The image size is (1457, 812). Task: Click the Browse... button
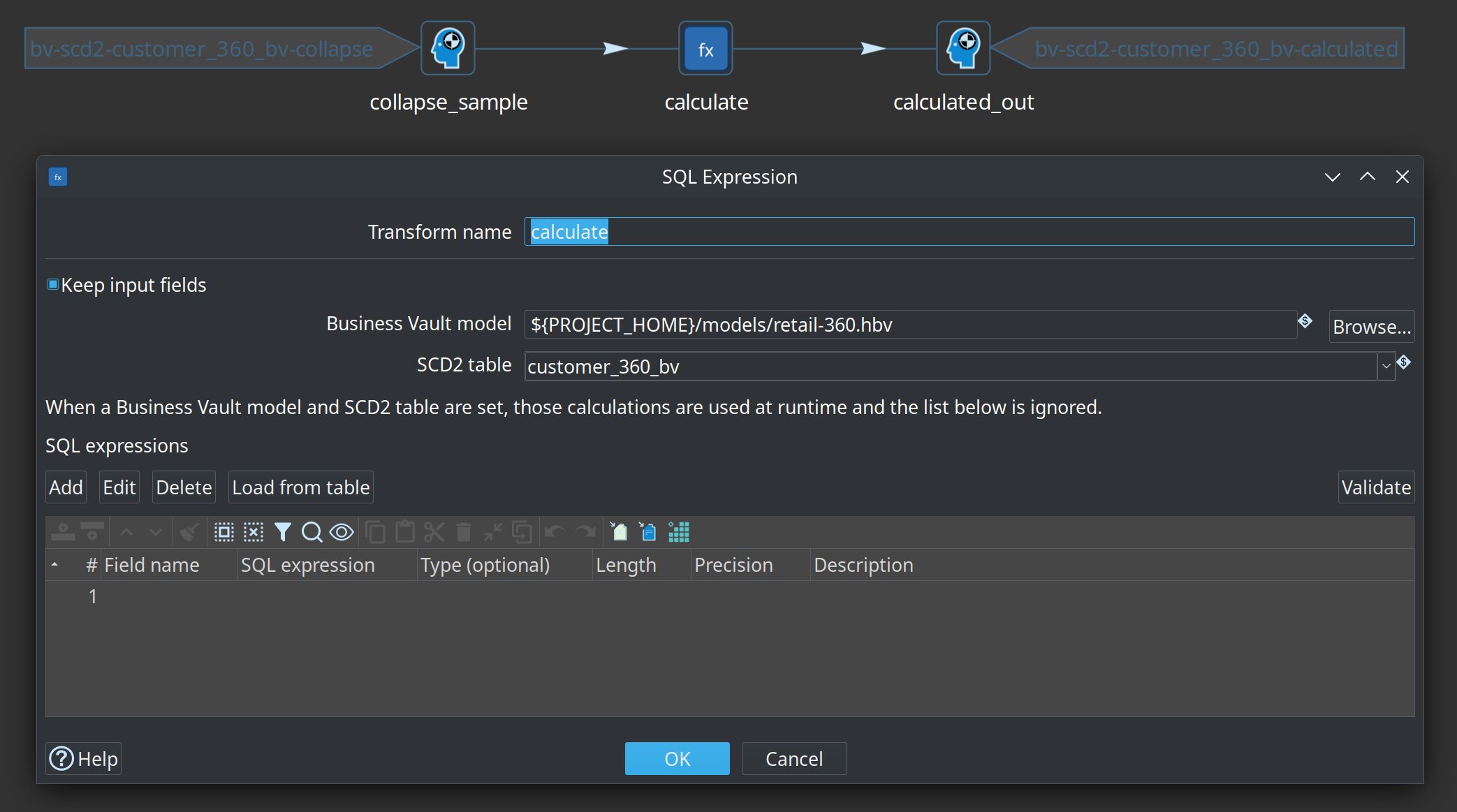pyautogui.click(x=1372, y=326)
